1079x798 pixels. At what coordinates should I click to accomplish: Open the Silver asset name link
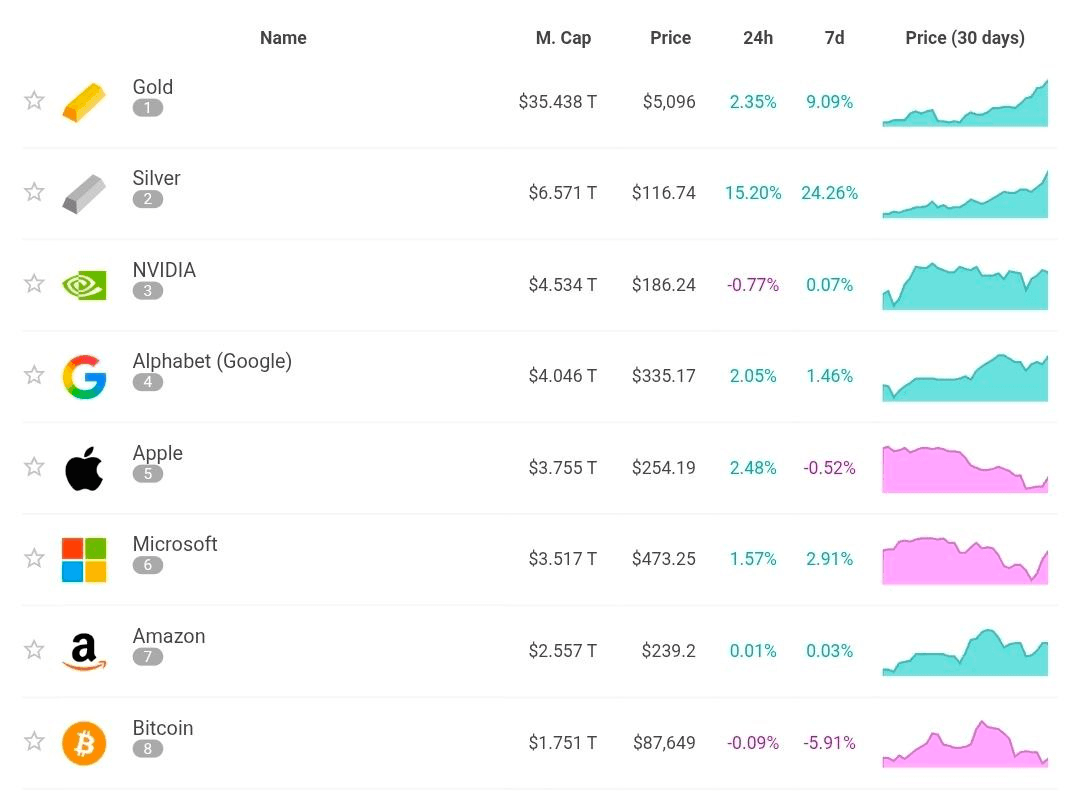[156, 178]
